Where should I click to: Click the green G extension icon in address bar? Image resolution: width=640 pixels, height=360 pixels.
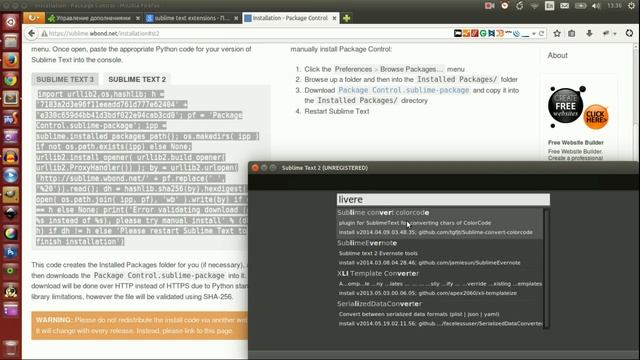[x=483, y=33]
